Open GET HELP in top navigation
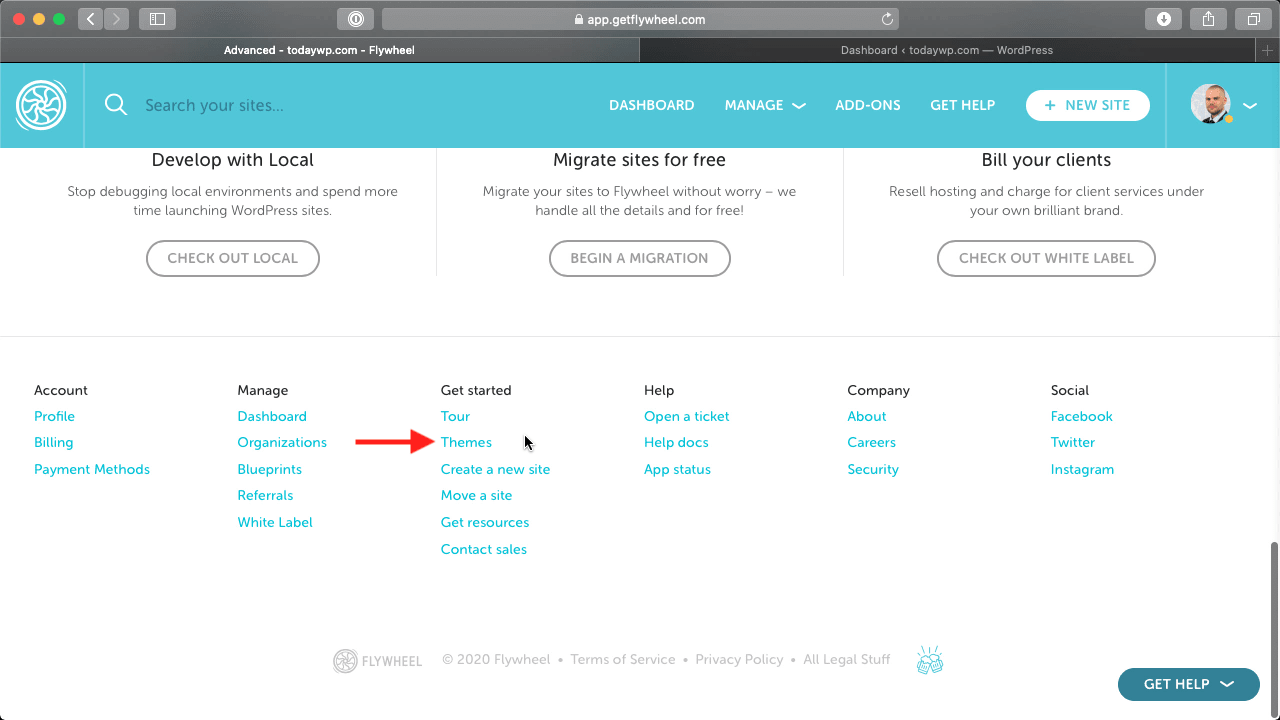Screen dimensions: 1280x720 962,105
